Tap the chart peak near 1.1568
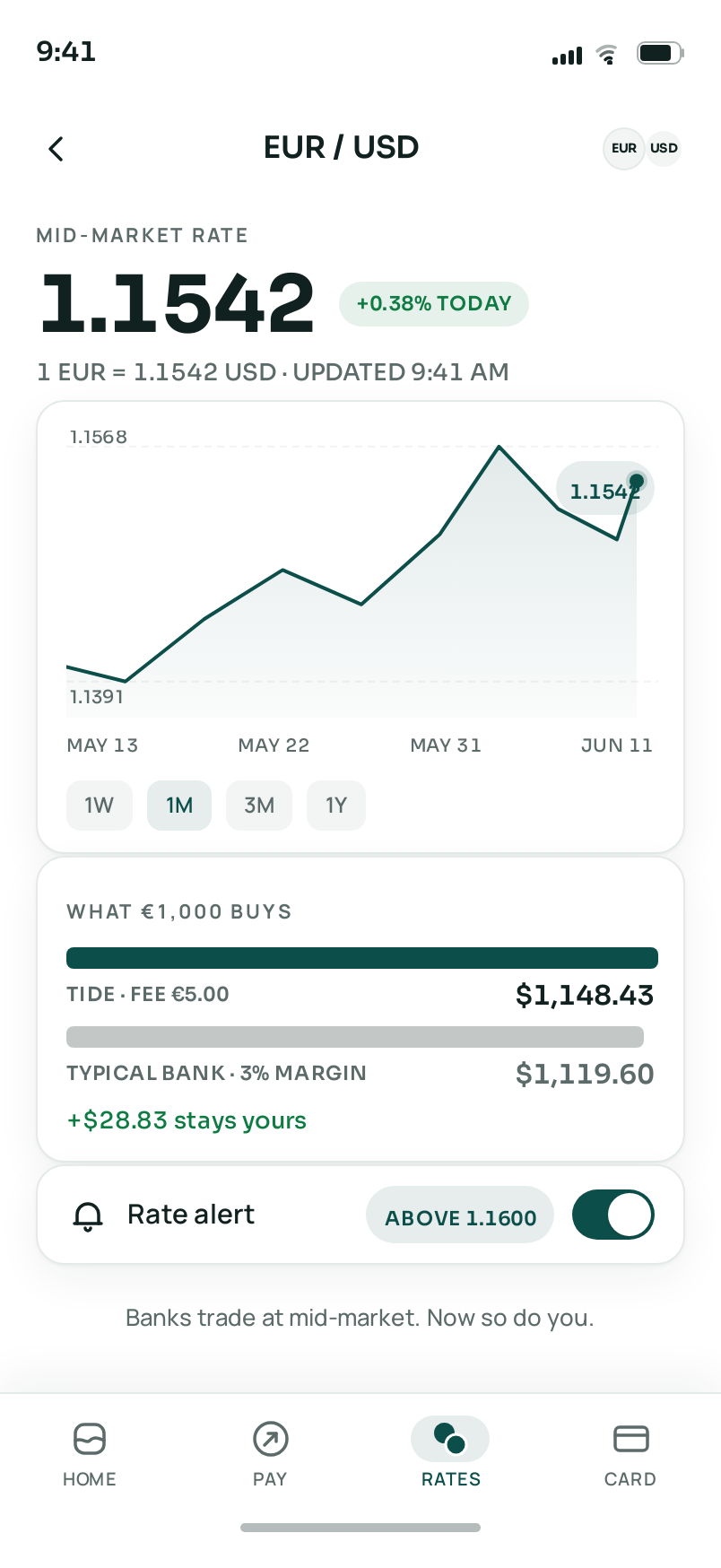This screenshot has height=1568, width=721. coord(499,446)
